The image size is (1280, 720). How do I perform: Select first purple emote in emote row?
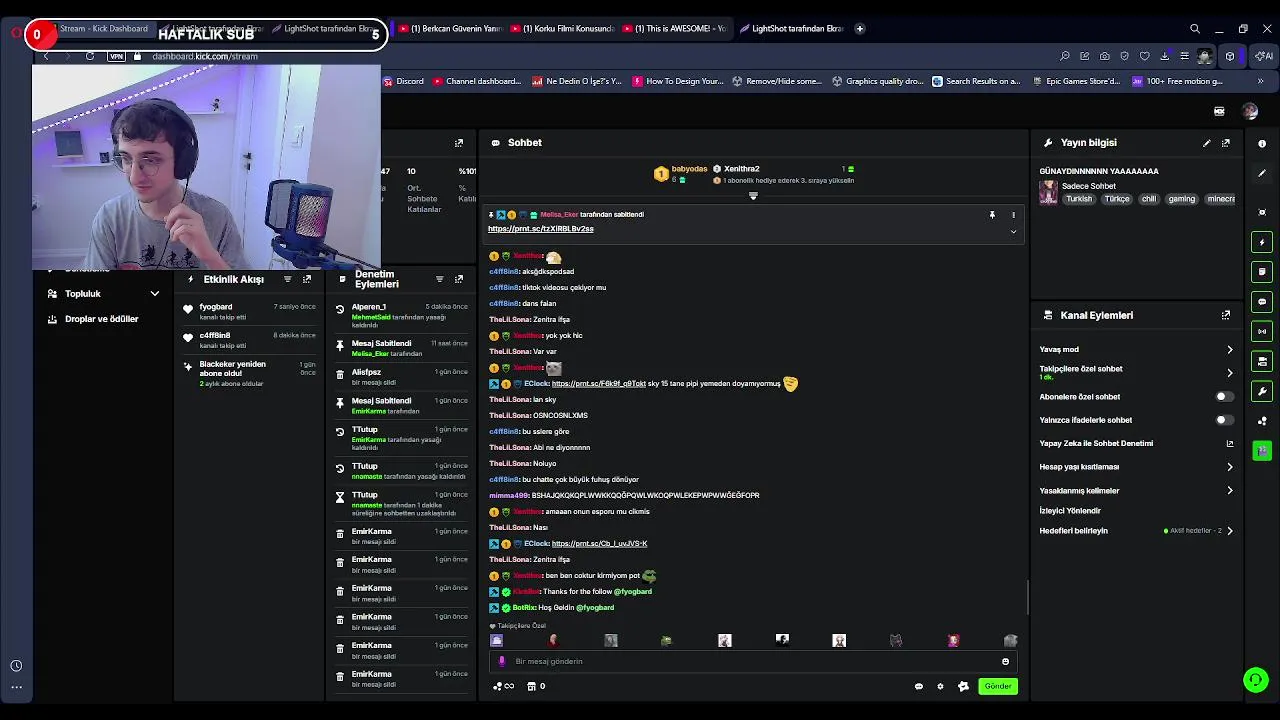[496, 640]
